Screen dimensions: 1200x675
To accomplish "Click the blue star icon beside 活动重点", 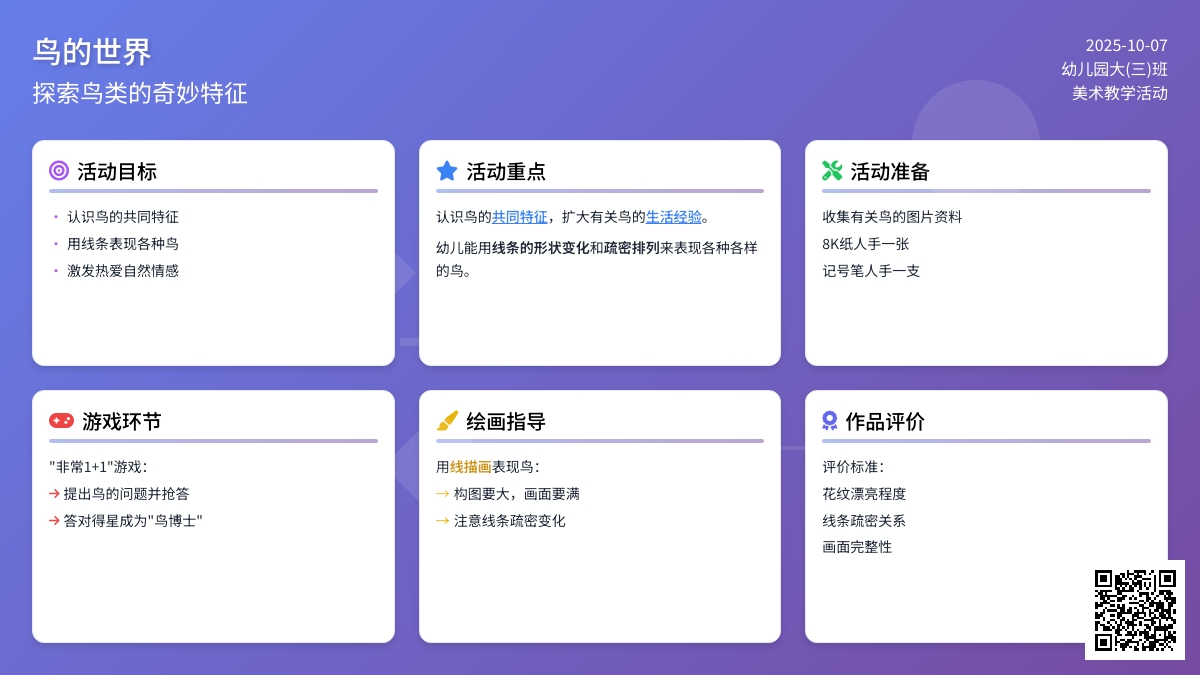I will pyautogui.click(x=447, y=171).
